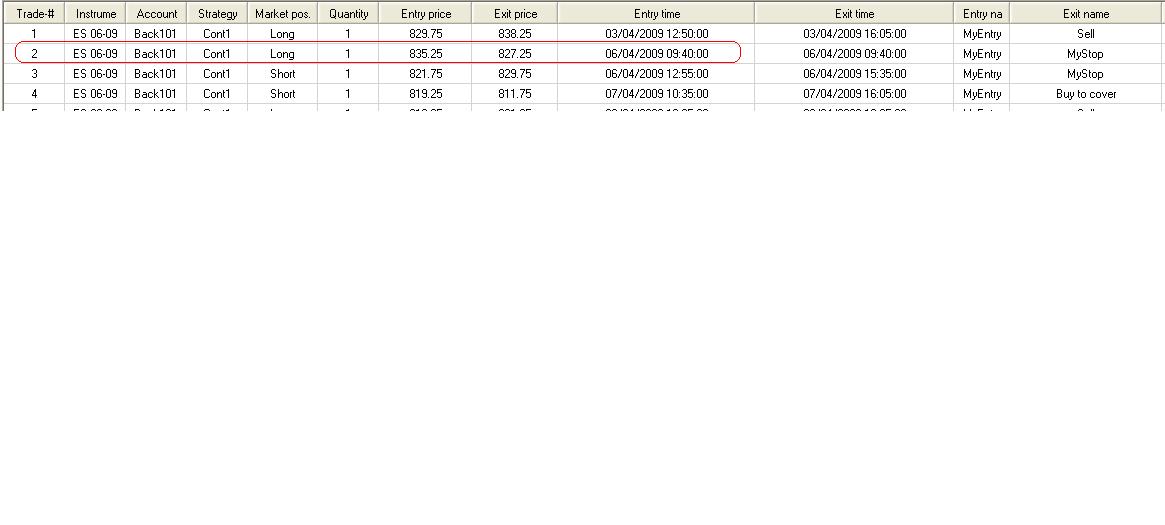The height and width of the screenshot is (525, 1165).
Task: Click the Buy to cover exit name
Action: tap(1086, 94)
